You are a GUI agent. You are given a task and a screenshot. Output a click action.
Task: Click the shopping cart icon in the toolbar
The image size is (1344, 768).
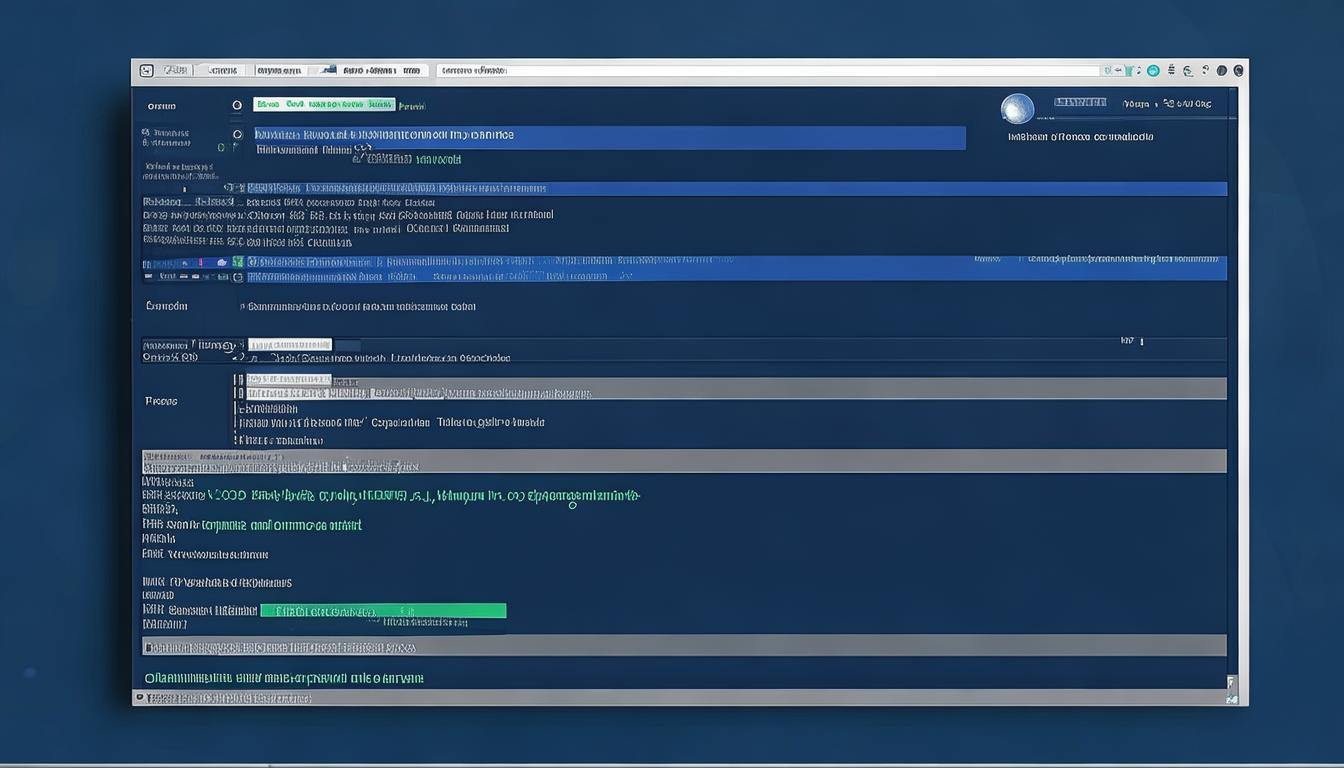[1129, 71]
